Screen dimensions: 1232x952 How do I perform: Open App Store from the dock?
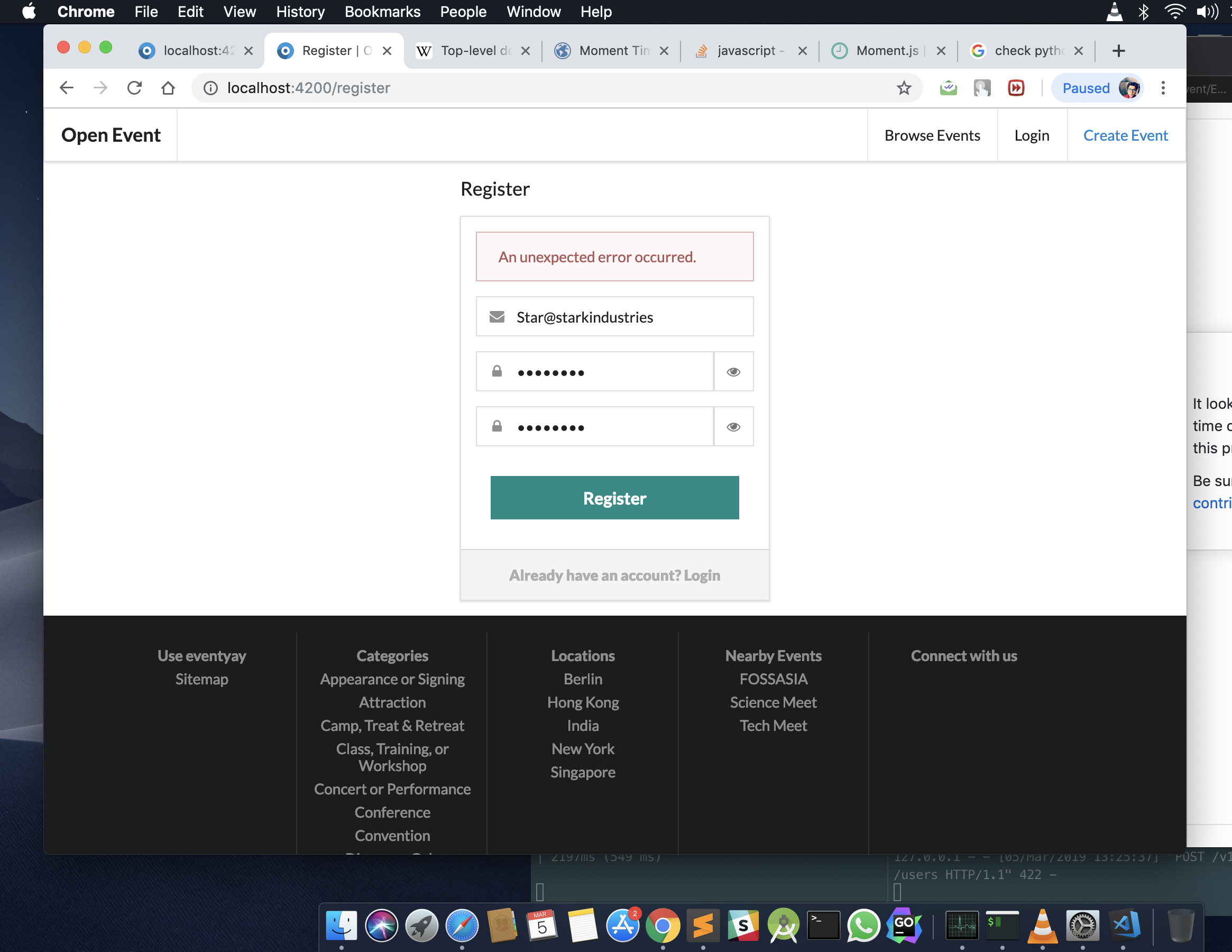(623, 926)
